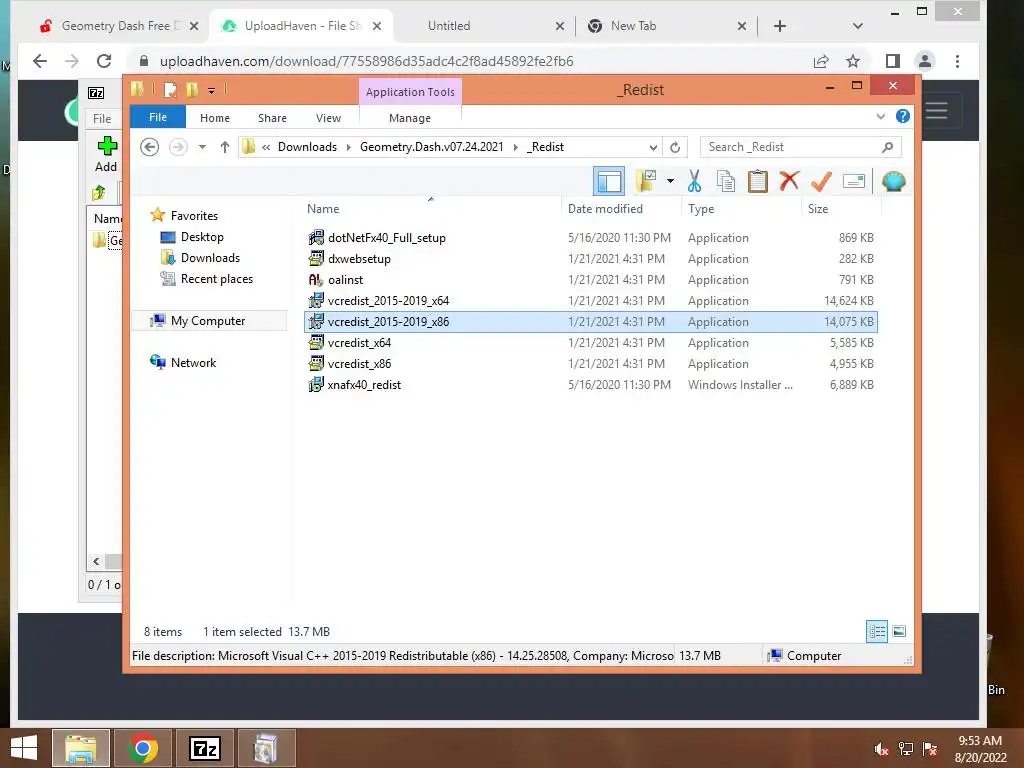1024x768 pixels.
Task: Click the Copy icon in Explorer toolbar
Action: point(726,181)
